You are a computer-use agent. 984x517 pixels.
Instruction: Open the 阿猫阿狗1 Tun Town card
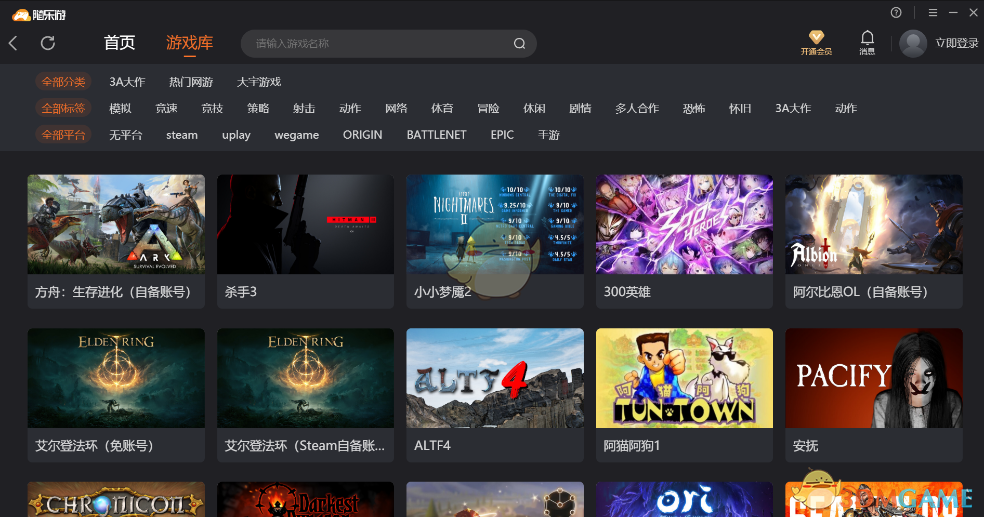684,395
